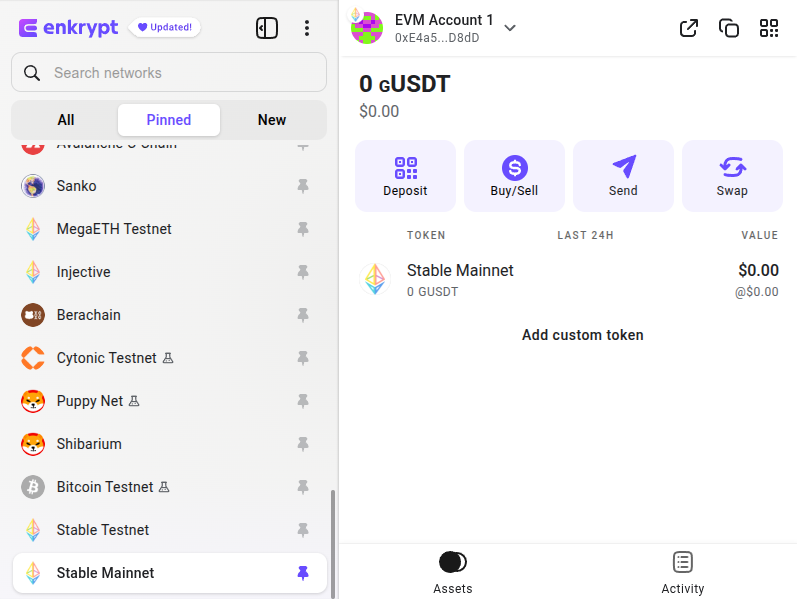Unpin the Berachain network

coord(303,315)
